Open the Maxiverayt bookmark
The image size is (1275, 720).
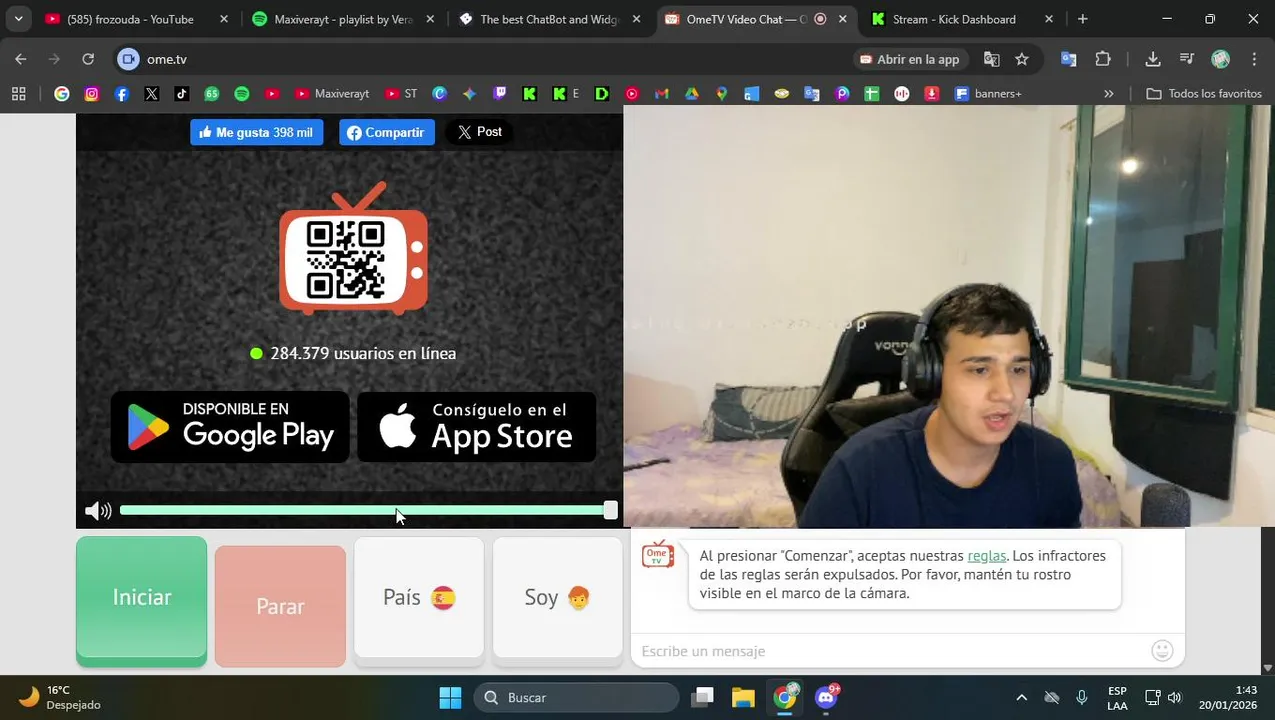click(331, 93)
